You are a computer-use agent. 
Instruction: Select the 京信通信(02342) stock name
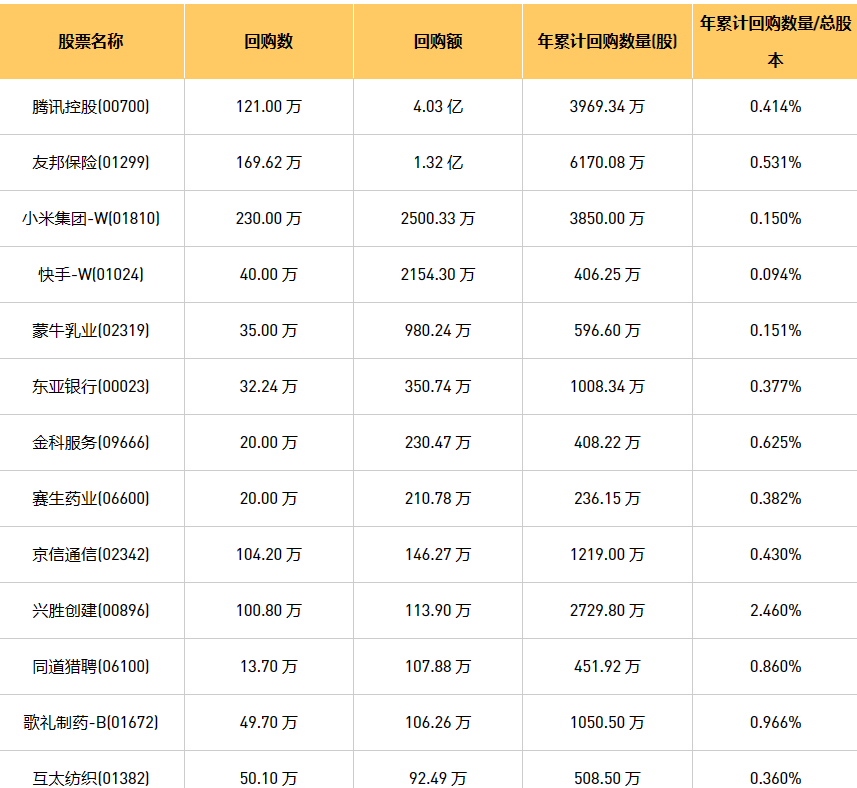click(x=91, y=555)
